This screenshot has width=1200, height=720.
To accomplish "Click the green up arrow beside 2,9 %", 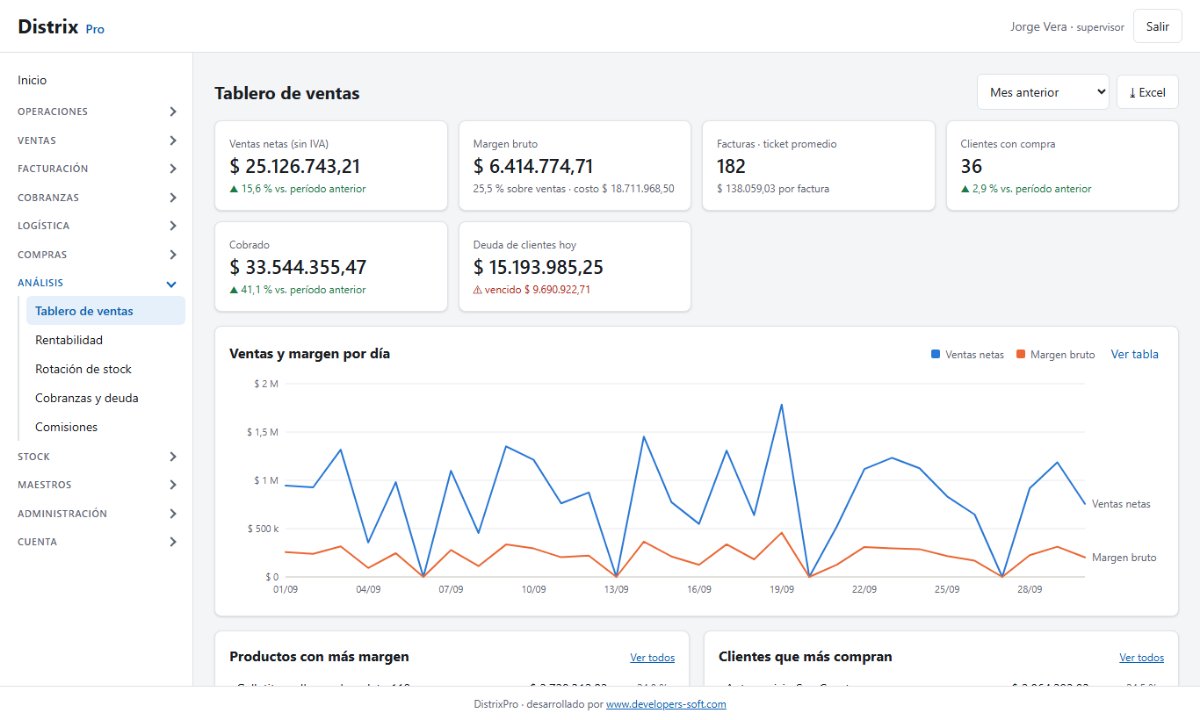I will (x=965, y=189).
